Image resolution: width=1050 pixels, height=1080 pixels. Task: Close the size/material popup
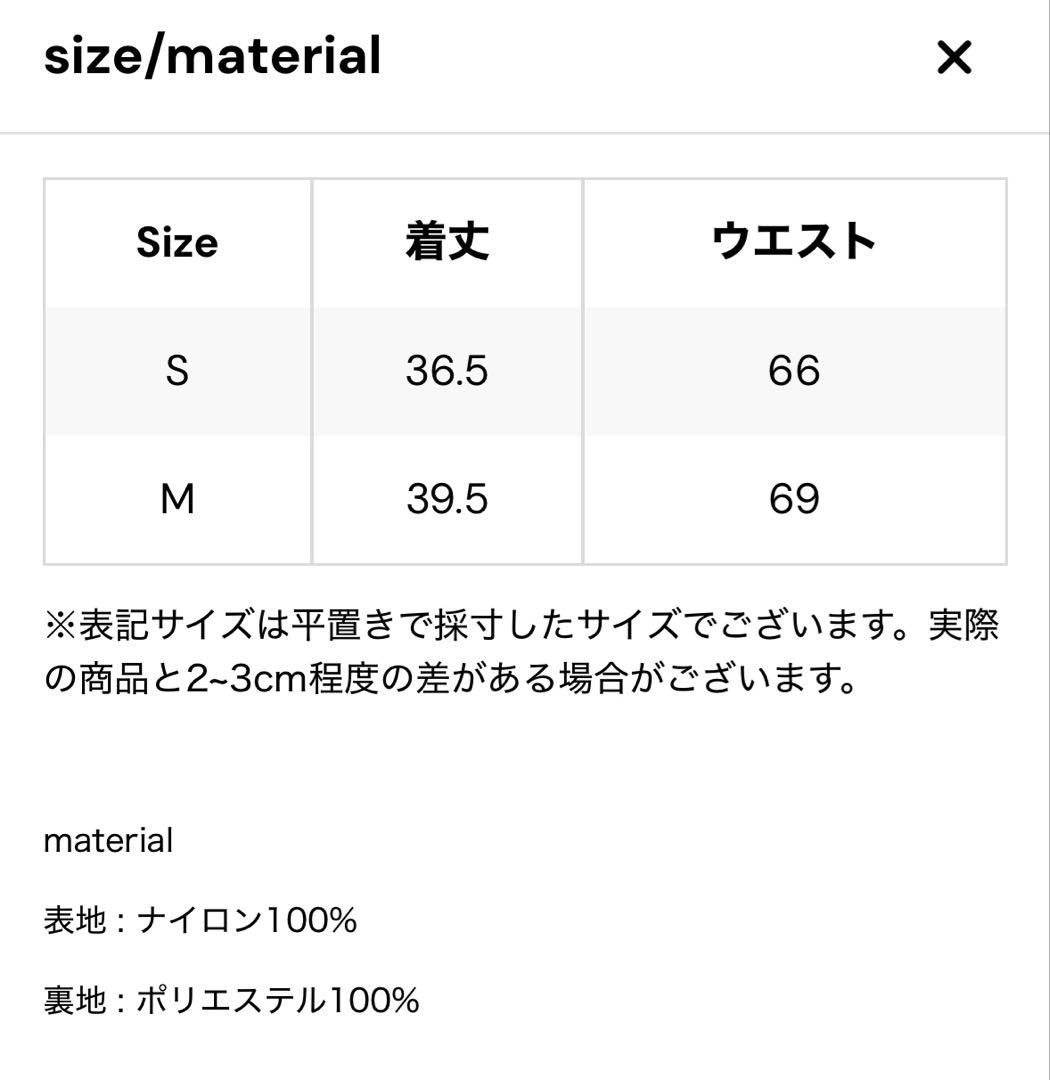pyautogui.click(x=953, y=57)
